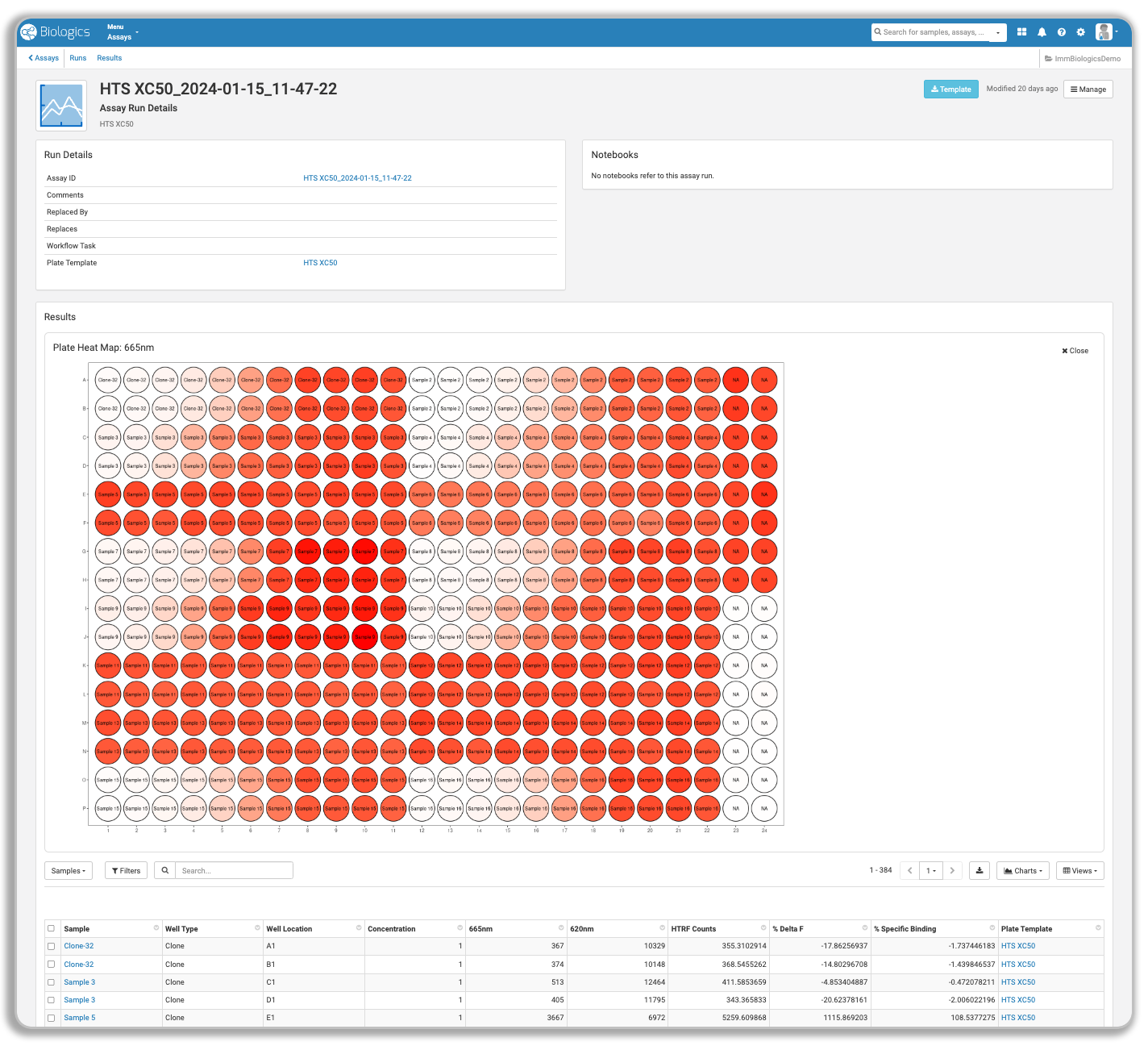Click the Manage button
This screenshot has width=1148, height=1046.
[x=1088, y=89]
